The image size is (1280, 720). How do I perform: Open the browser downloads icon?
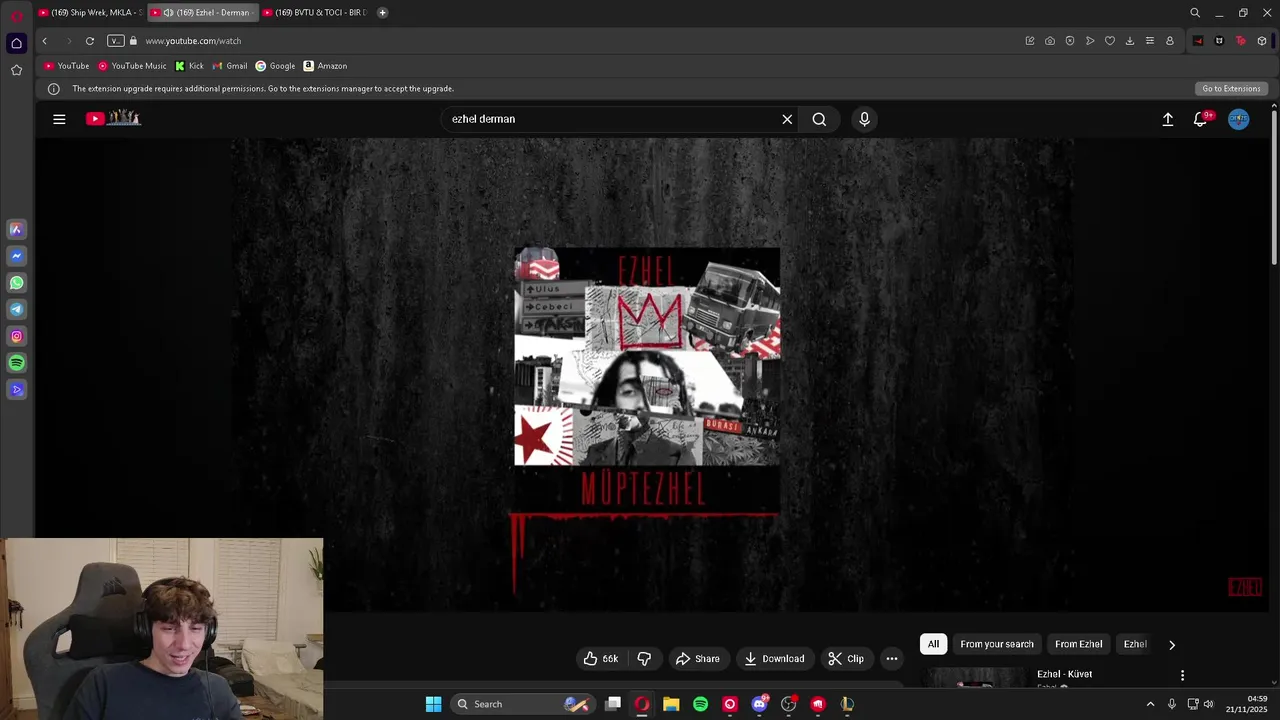pos(1130,41)
